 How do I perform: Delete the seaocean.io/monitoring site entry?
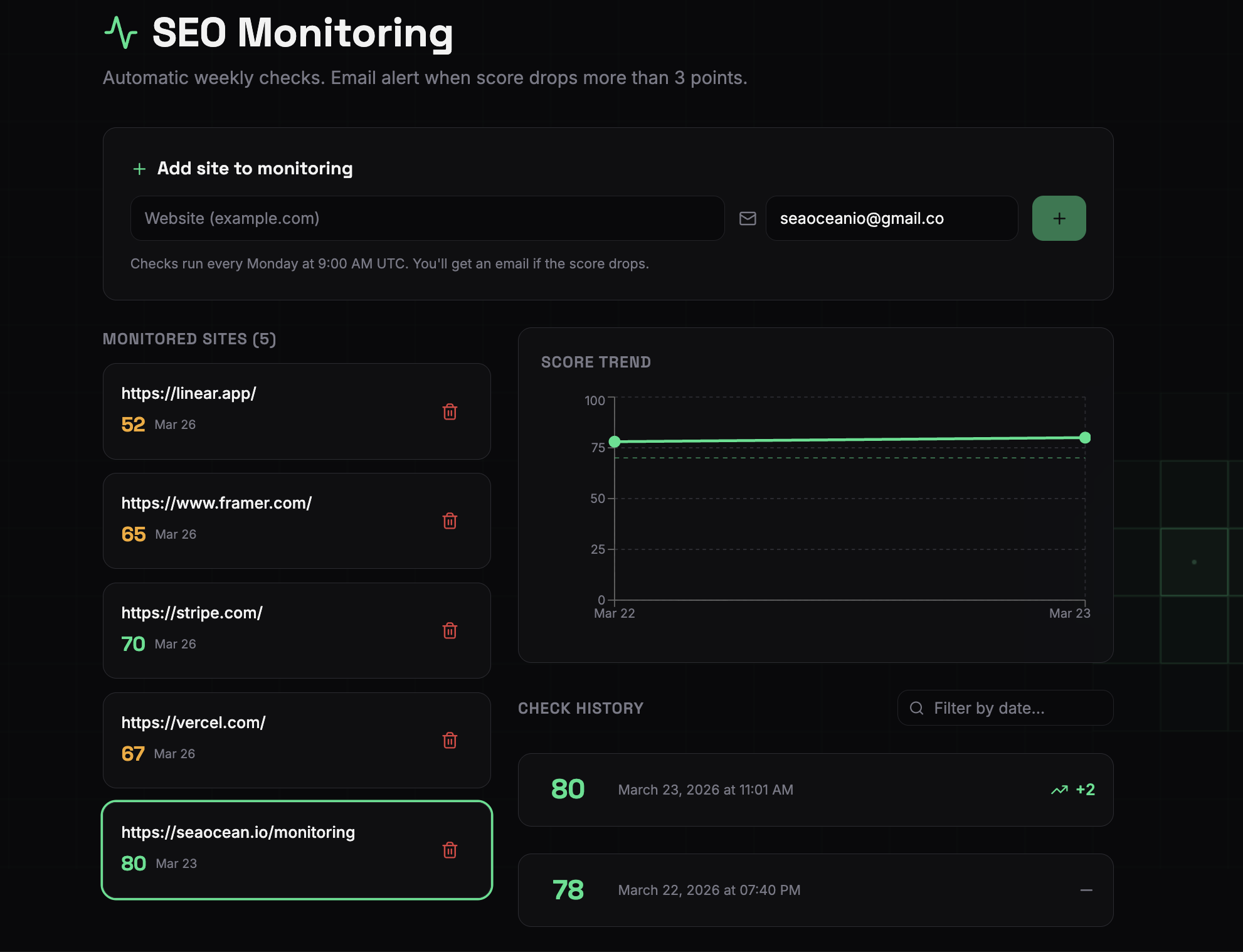pyautogui.click(x=450, y=850)
